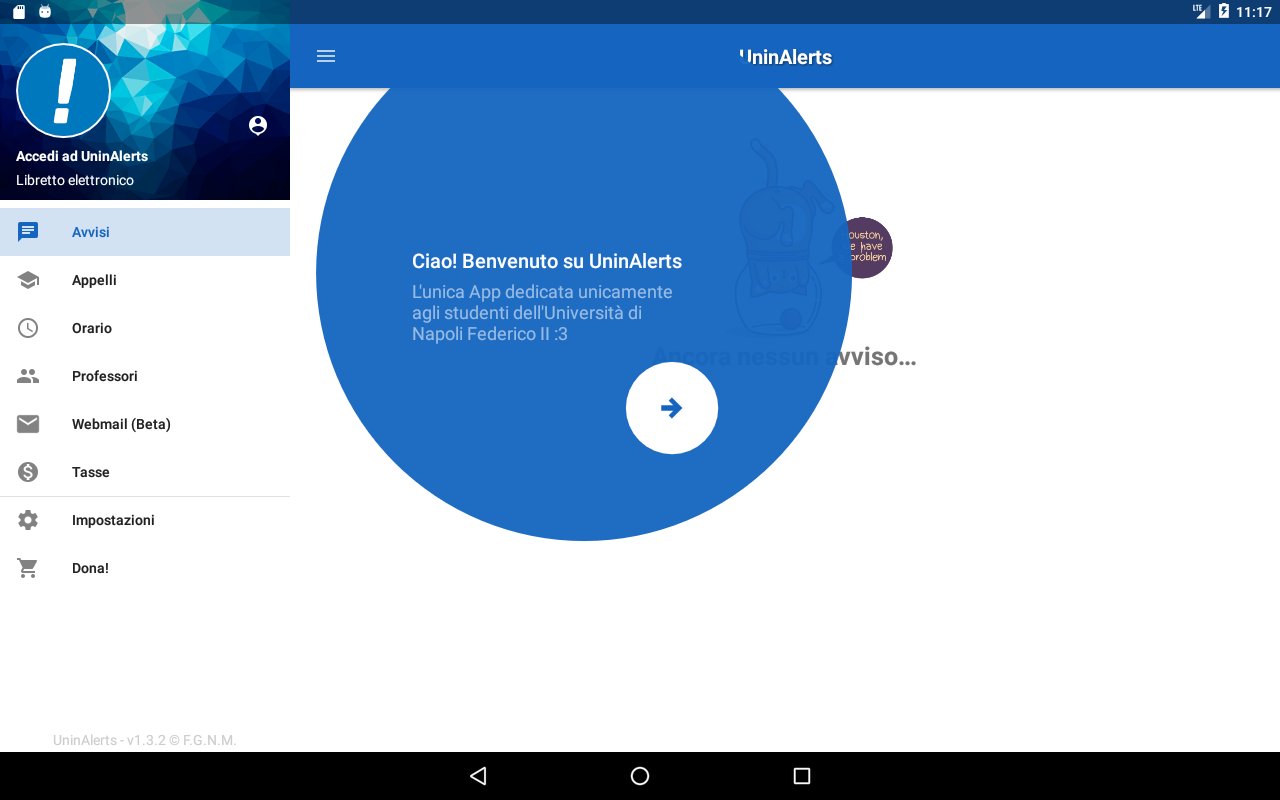Tap the Android debug notification icon
The width and height of the screenshot is (1280, 800).
point(45,12)
